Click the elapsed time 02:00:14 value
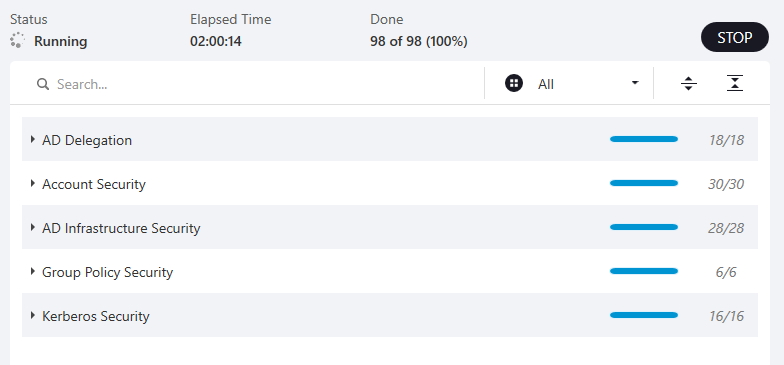784x365 pixels. [x=216, y=42]
